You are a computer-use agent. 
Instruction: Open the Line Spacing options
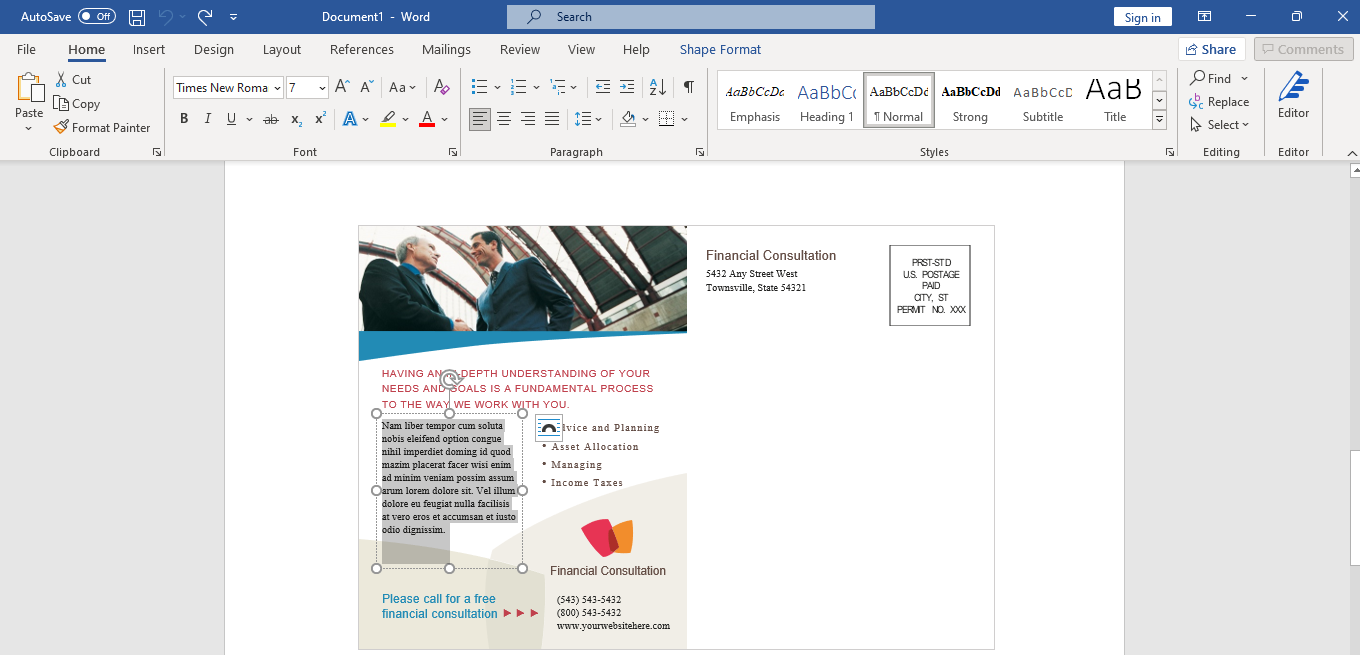(x=590, y=118)
